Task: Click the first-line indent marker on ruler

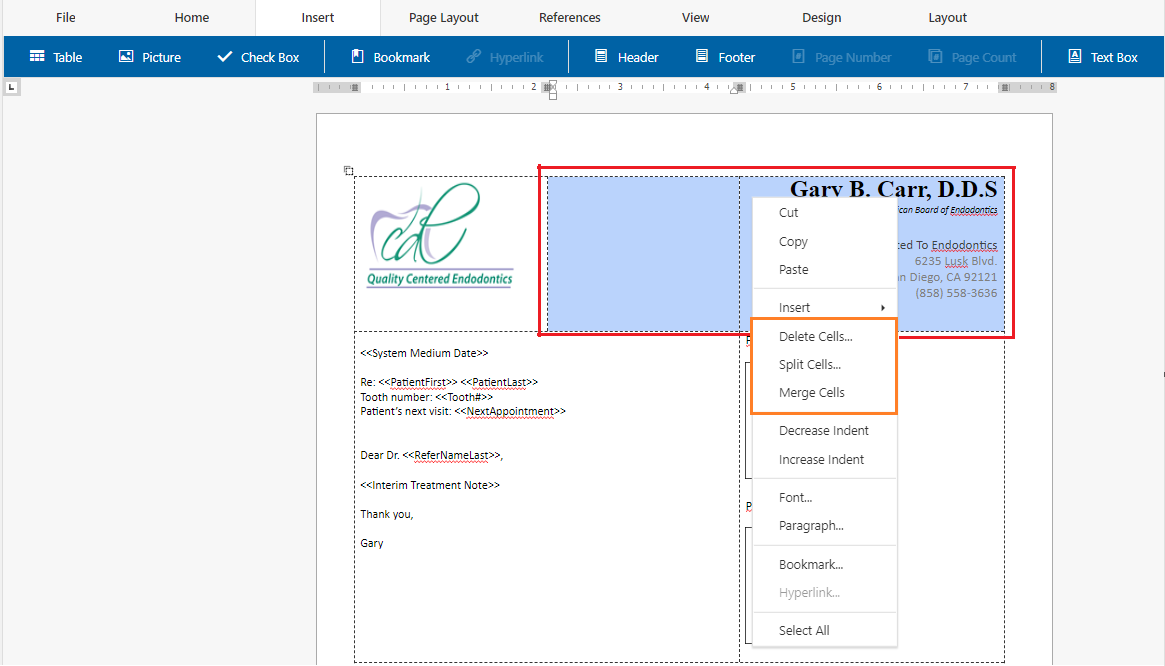Action: 550,83
